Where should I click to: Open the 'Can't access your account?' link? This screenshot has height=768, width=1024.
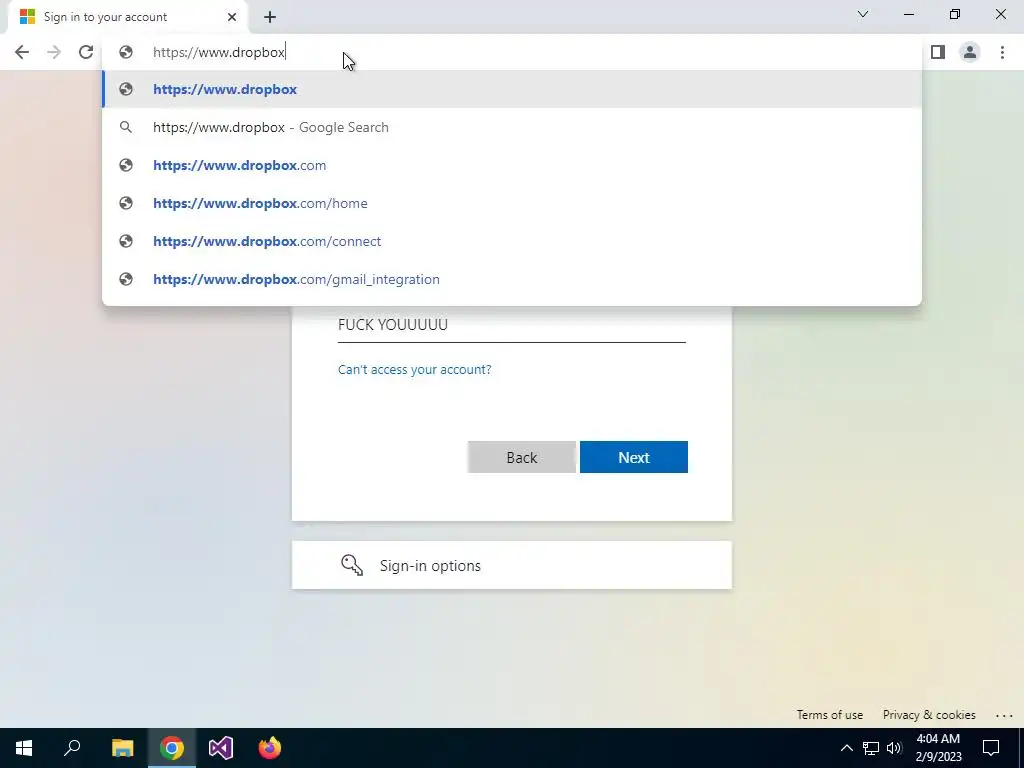(x=415, y=370)
